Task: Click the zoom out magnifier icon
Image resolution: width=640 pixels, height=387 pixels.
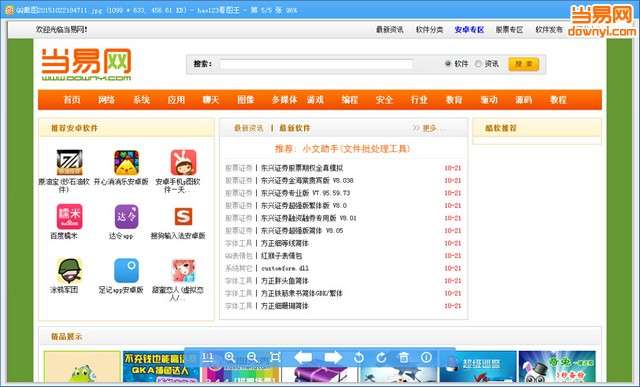Action: click(x=252, y=358)
